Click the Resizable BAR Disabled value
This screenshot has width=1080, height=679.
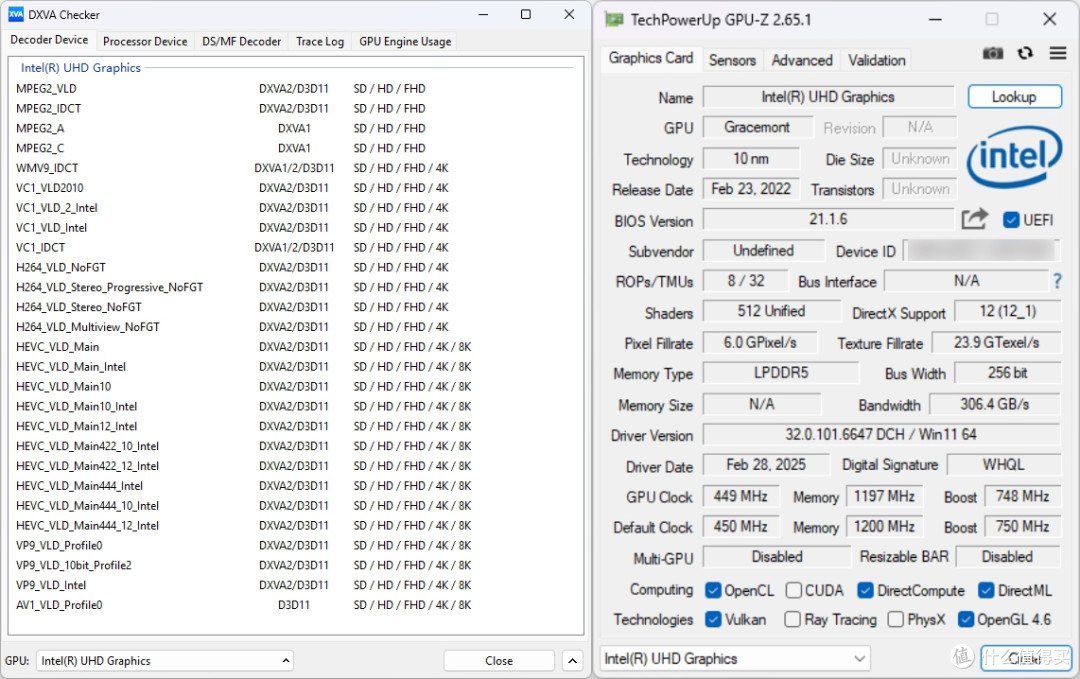1008,556
